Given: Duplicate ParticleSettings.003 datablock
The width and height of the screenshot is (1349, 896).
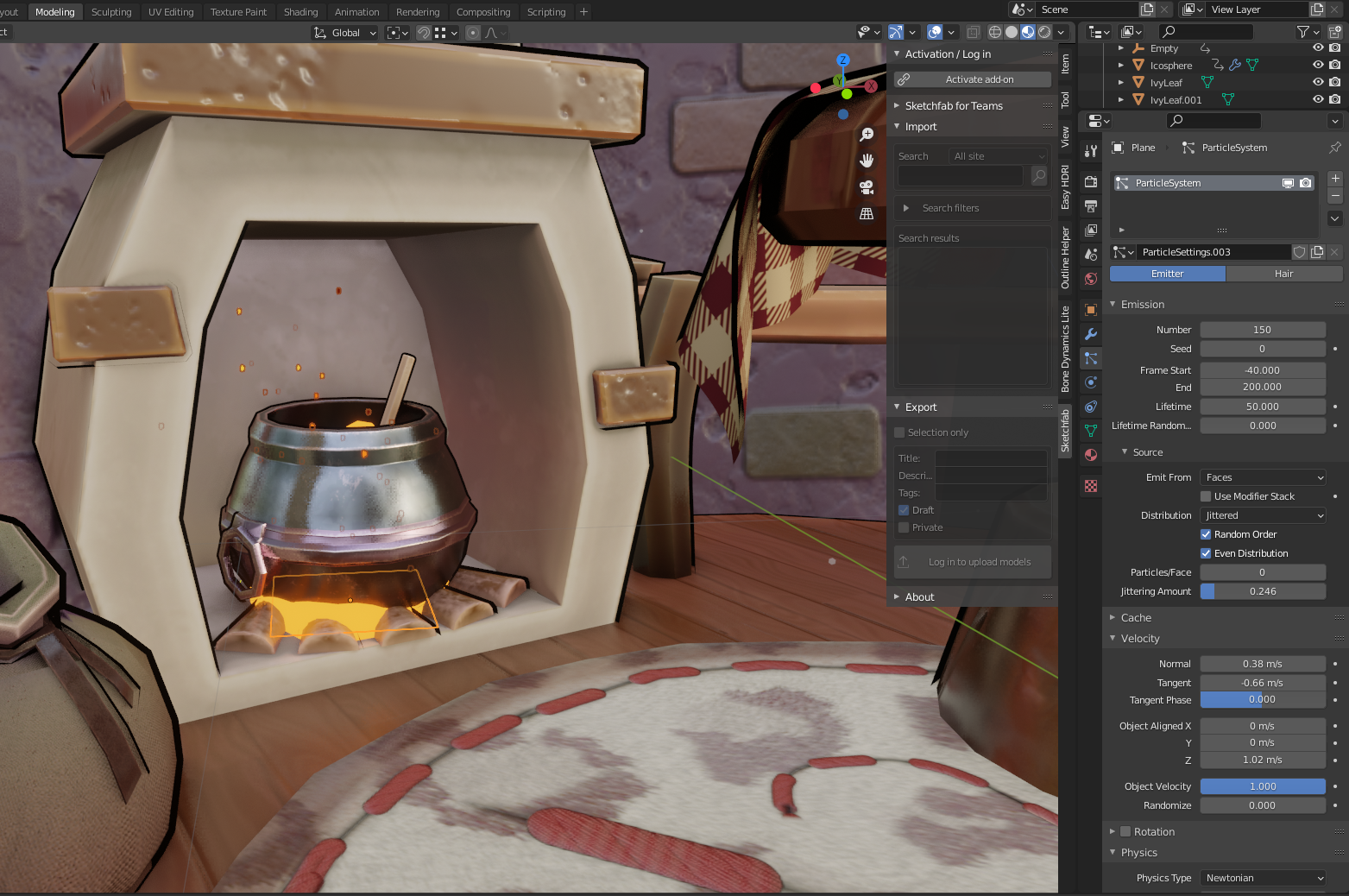Looking at the screenshot, I should coord(1317,252).
